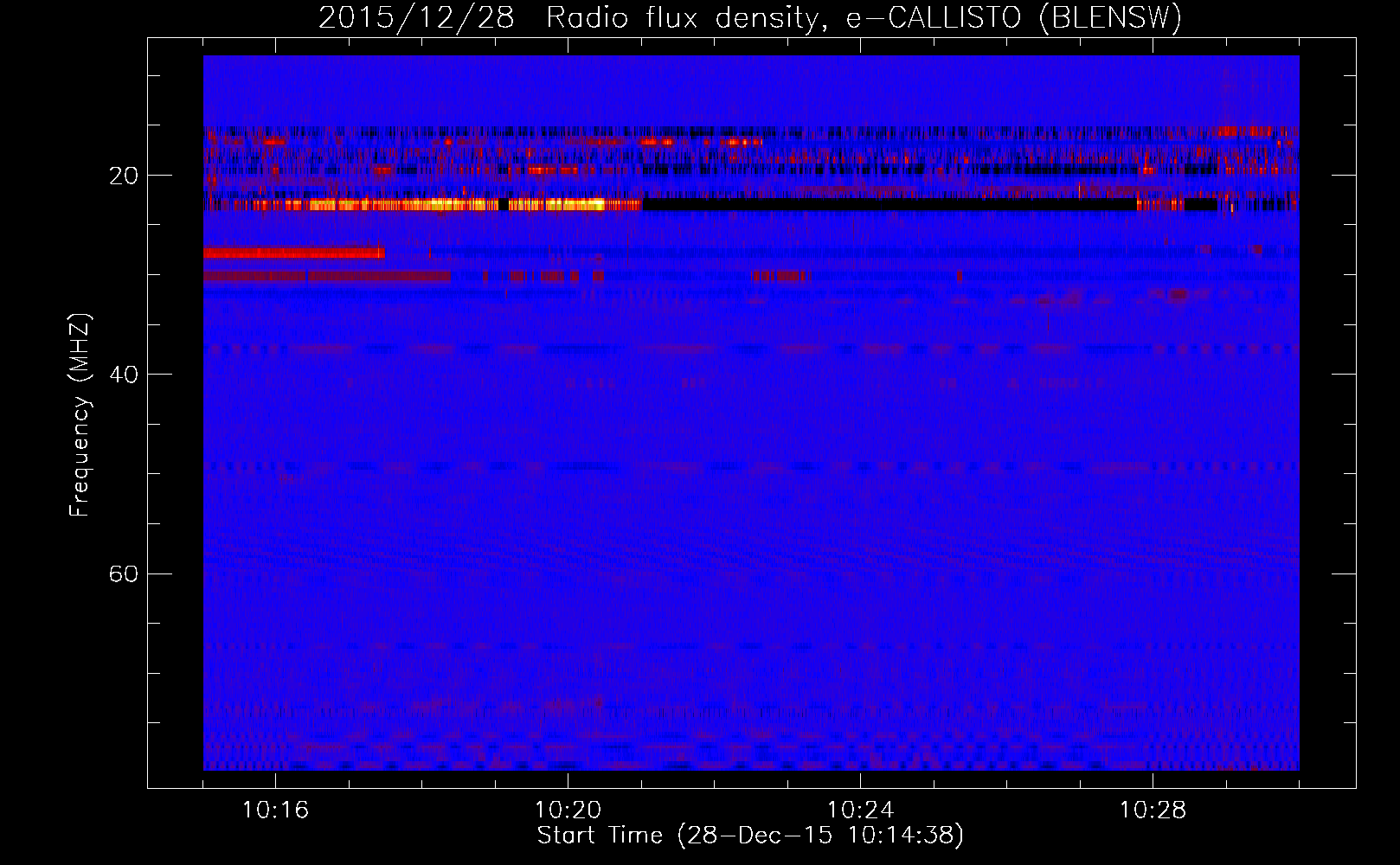Click the 40 frequency tick label
The width and height of the screenshot is (1400, 865).
click(x=124, y=375)
